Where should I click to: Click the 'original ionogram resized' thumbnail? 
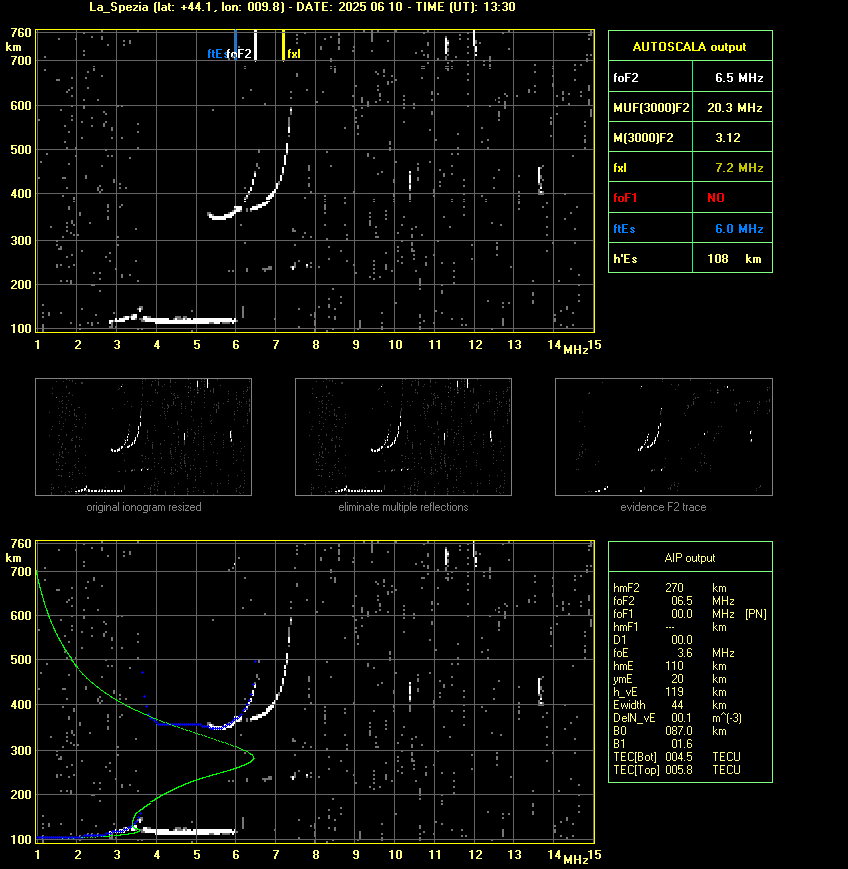coord(144,437)
